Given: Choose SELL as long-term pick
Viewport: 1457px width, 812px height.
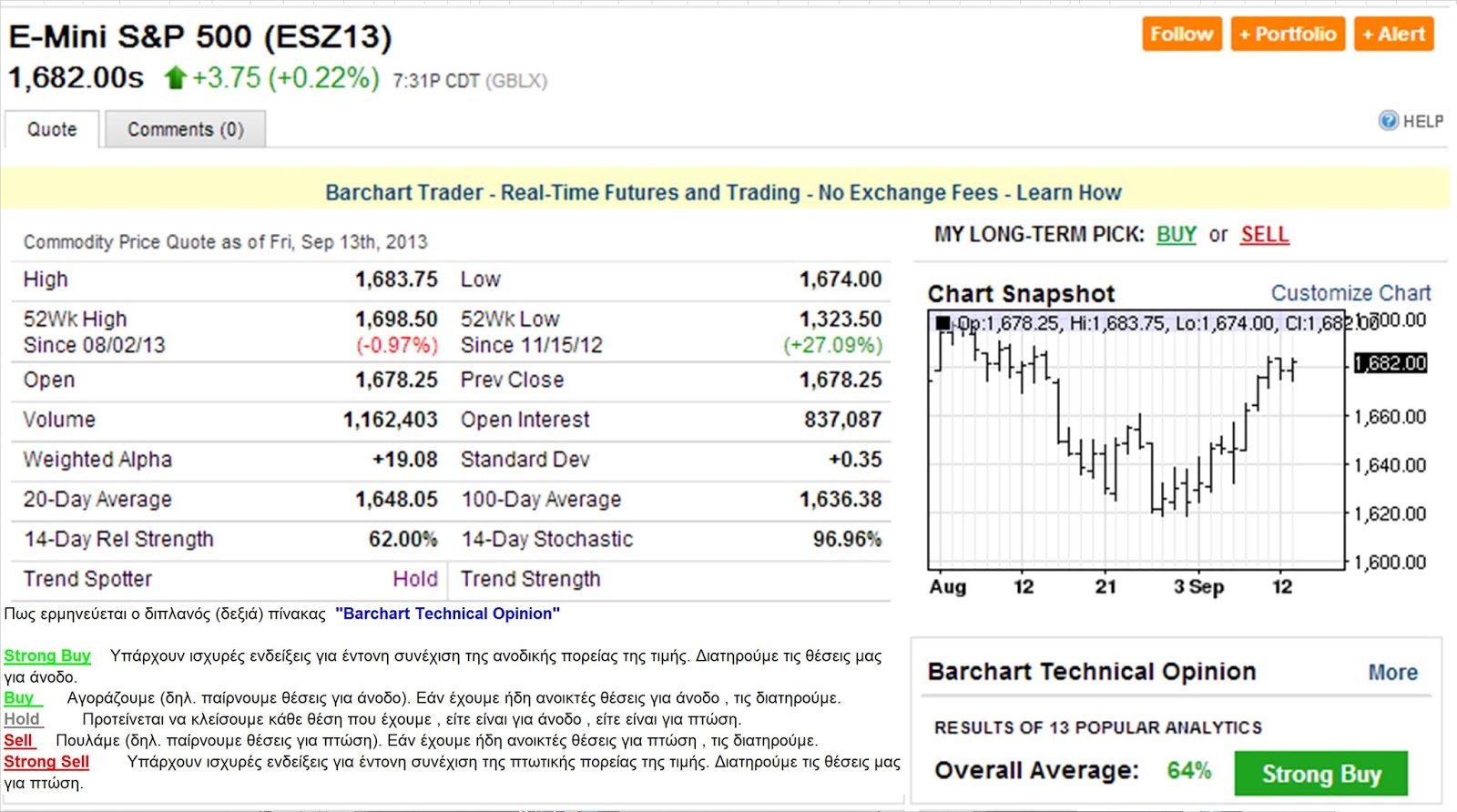Looking at the screenshot, I should (1264, 235).
